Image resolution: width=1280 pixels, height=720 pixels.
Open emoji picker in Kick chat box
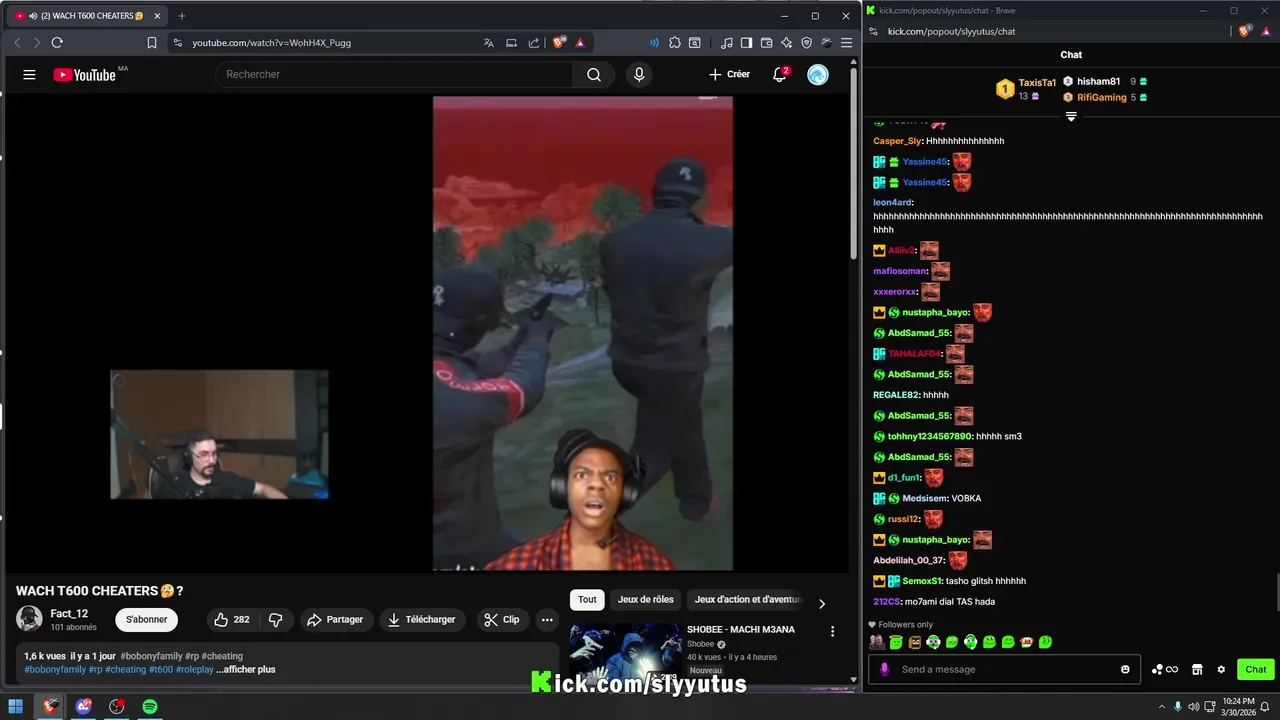tap(1125, 670)
